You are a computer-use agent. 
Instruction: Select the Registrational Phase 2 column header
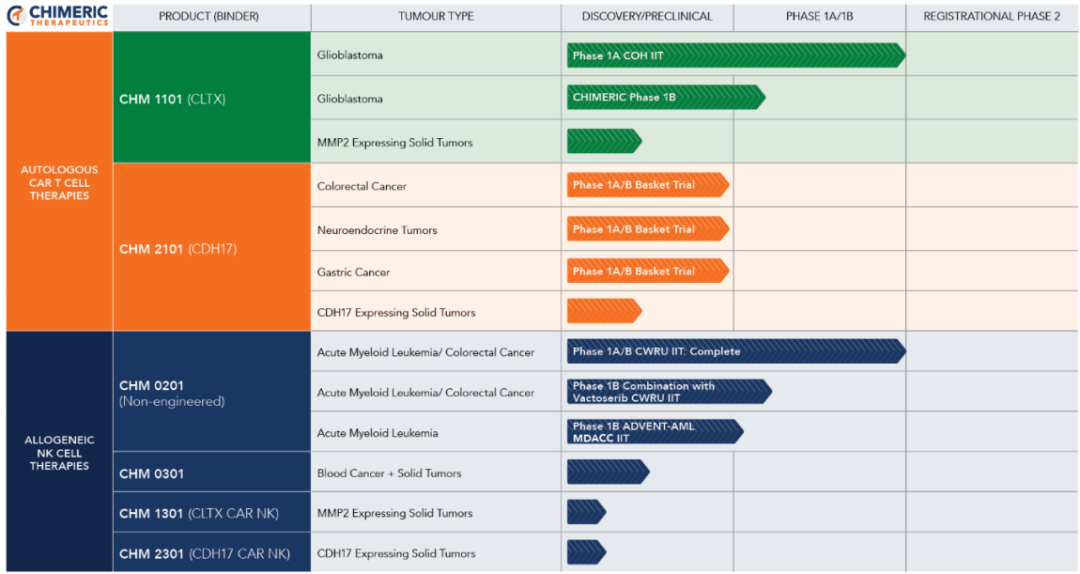click(x=991, y=17)
